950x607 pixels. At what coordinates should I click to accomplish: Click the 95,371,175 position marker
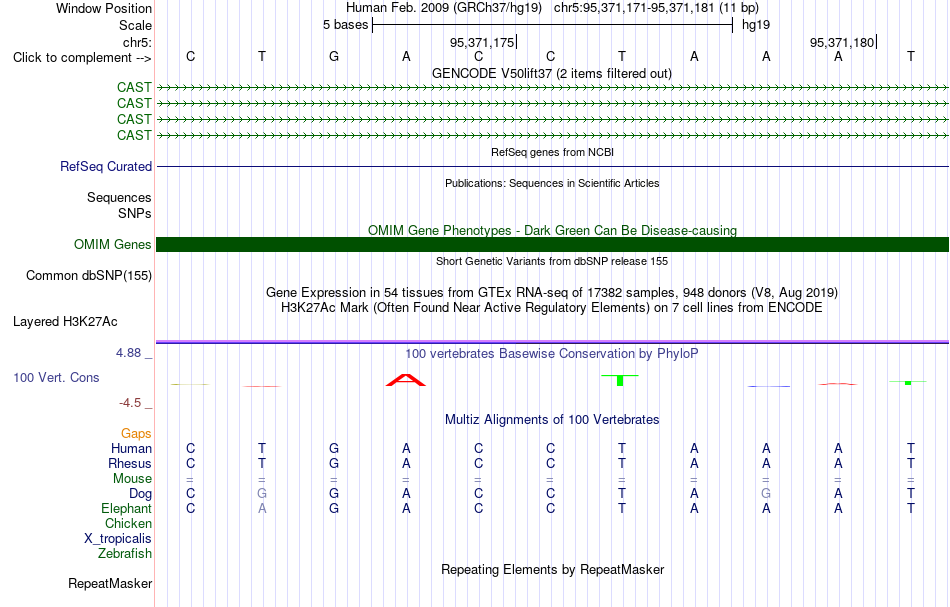coord(482,43)
